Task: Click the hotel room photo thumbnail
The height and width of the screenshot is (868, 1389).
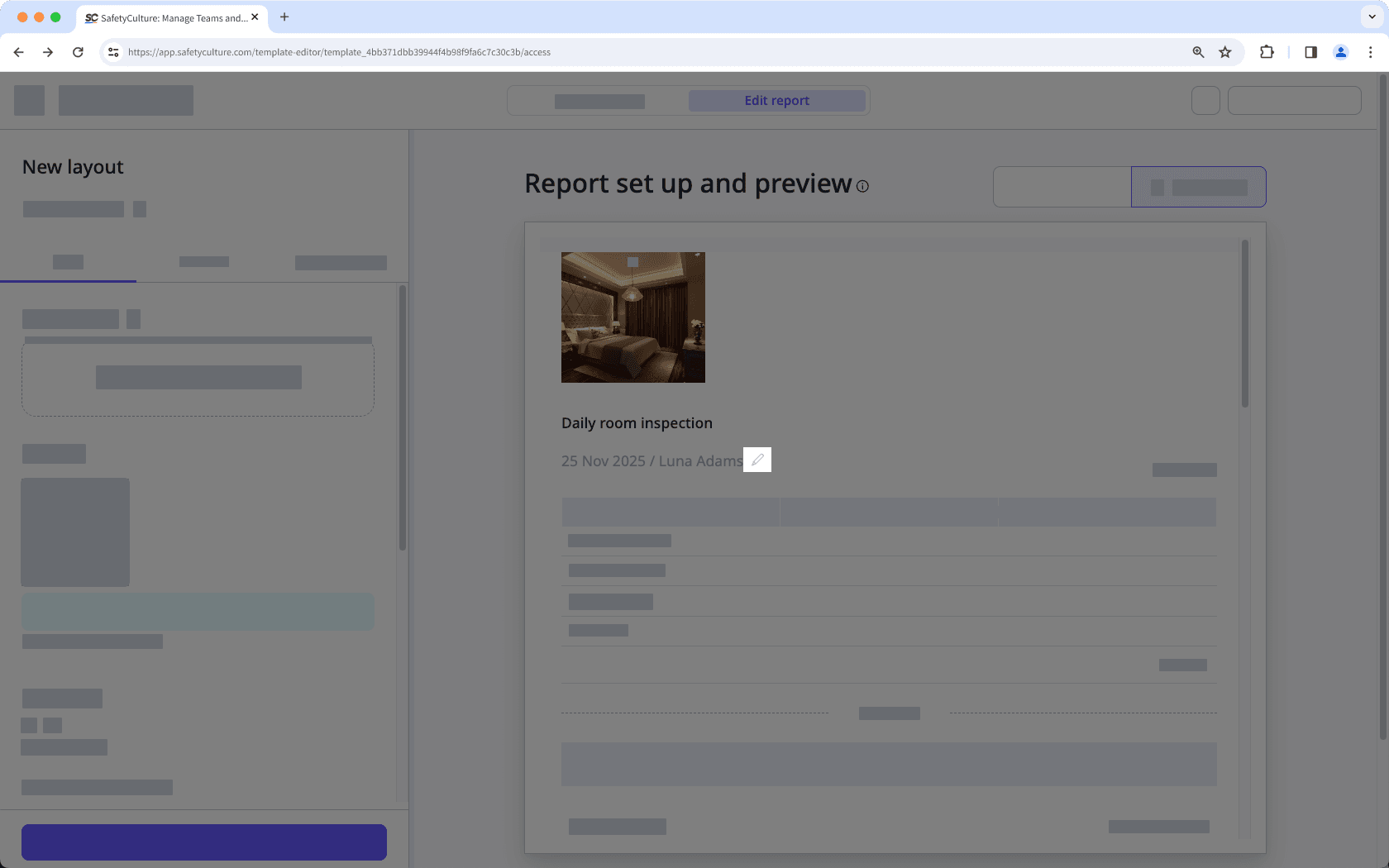Action: coord(633,317)
